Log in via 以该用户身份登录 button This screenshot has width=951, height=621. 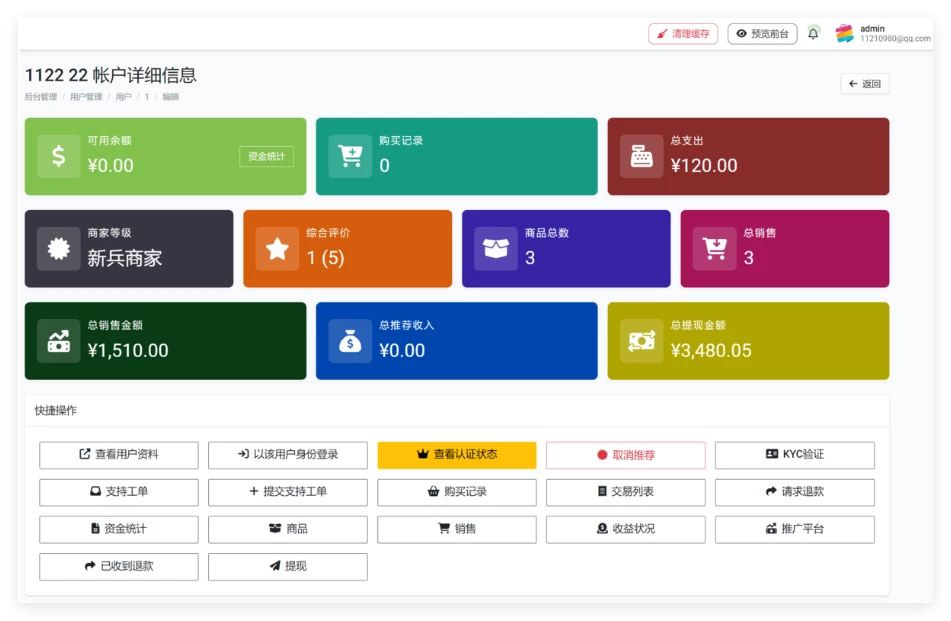tap(288, 455)
